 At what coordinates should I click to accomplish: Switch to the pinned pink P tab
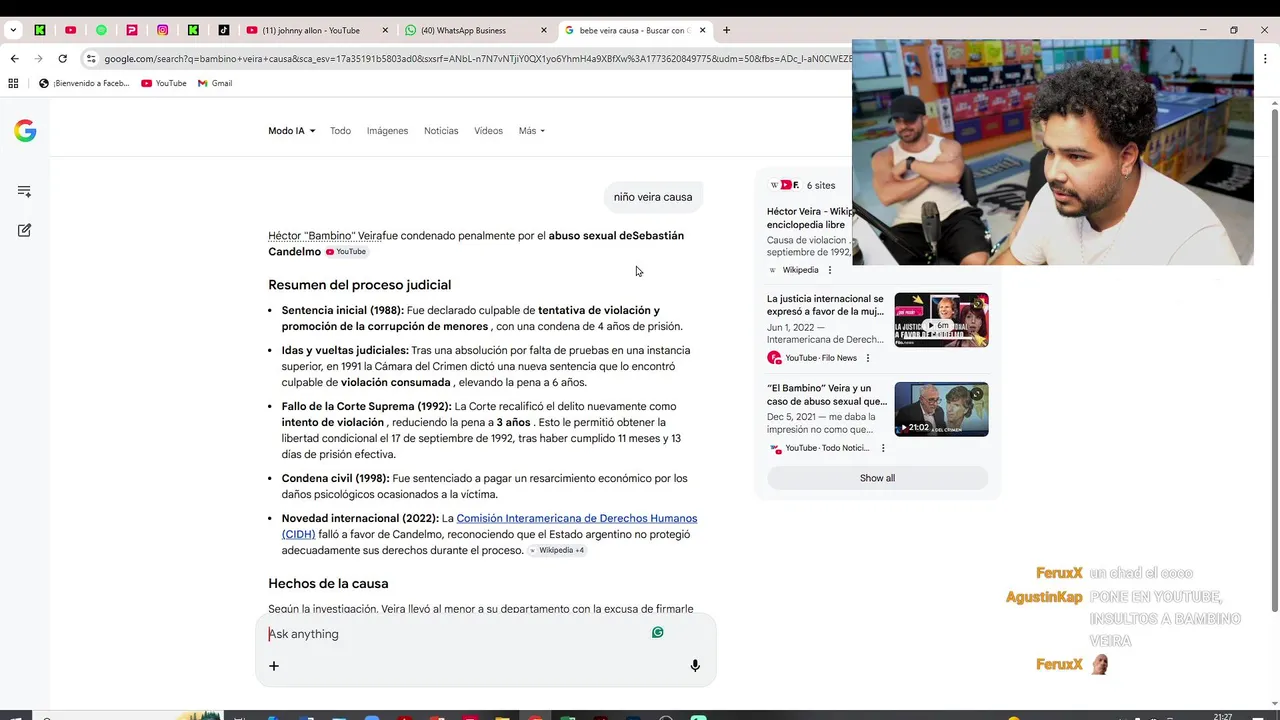pyautogui.click(x=132, y=30)
